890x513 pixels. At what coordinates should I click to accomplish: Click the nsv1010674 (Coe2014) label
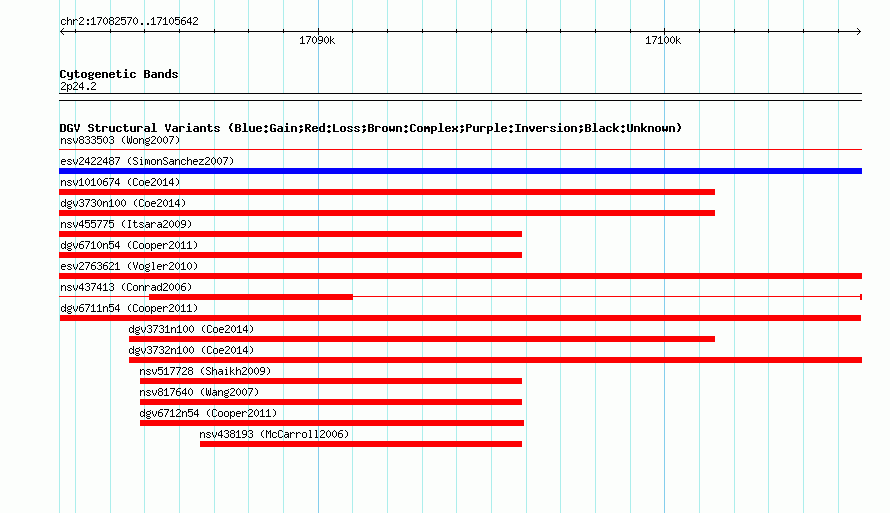coord(120,182)
